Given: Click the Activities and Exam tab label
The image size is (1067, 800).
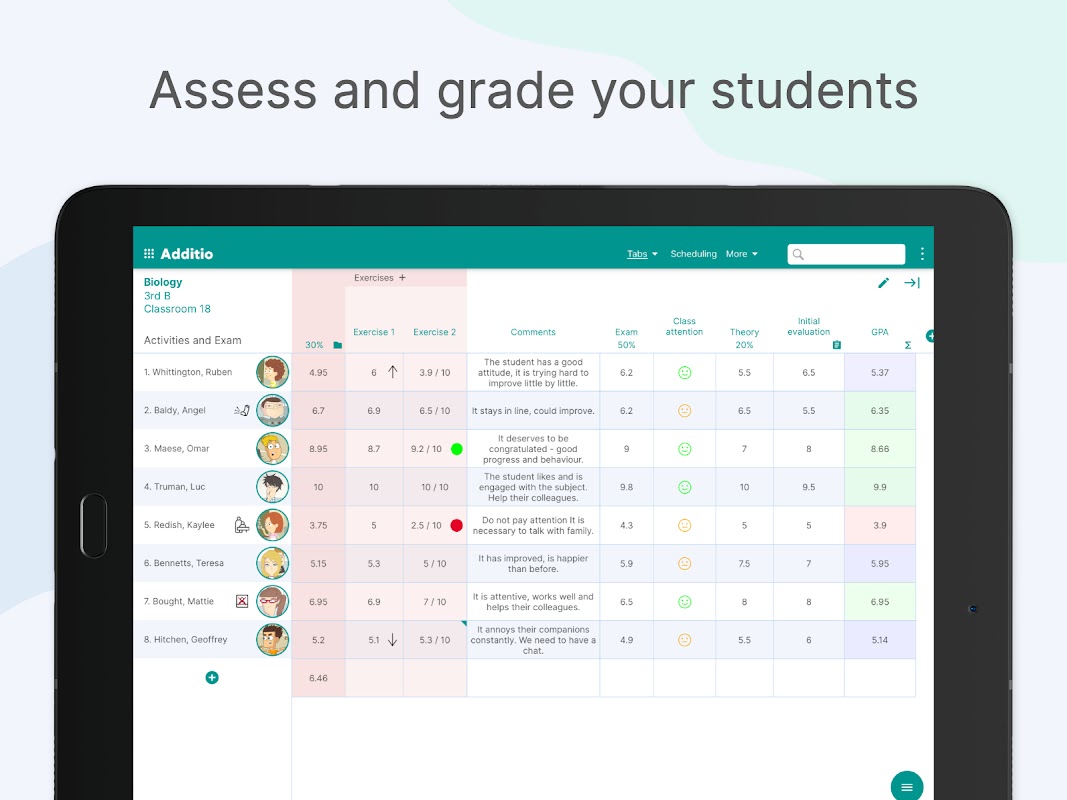Looking at the screenshot, I should click(193, 340).
